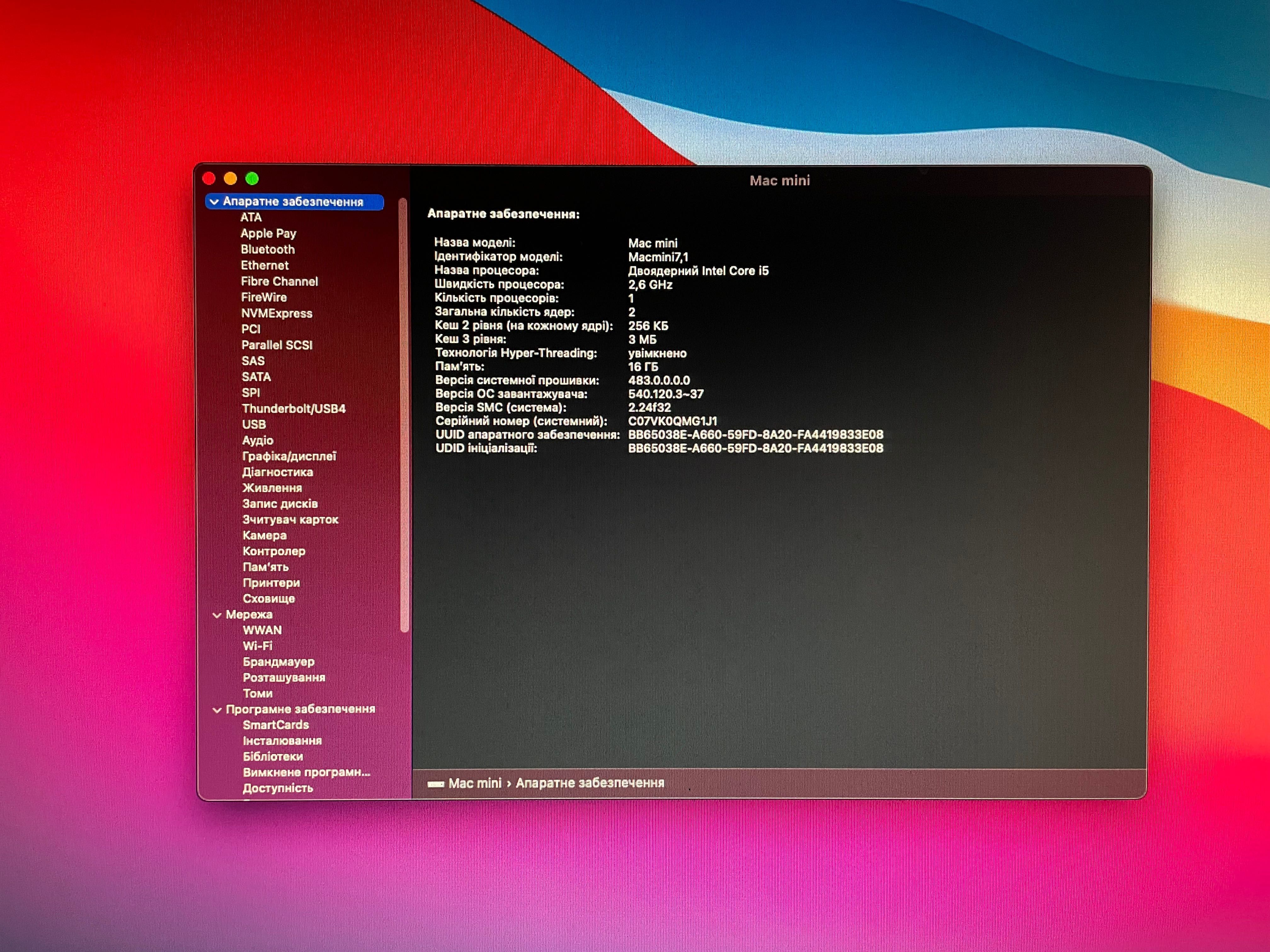The image size is (1270, 952).
Task: Select SPI in the sidebar
Action: pos(250,393)
